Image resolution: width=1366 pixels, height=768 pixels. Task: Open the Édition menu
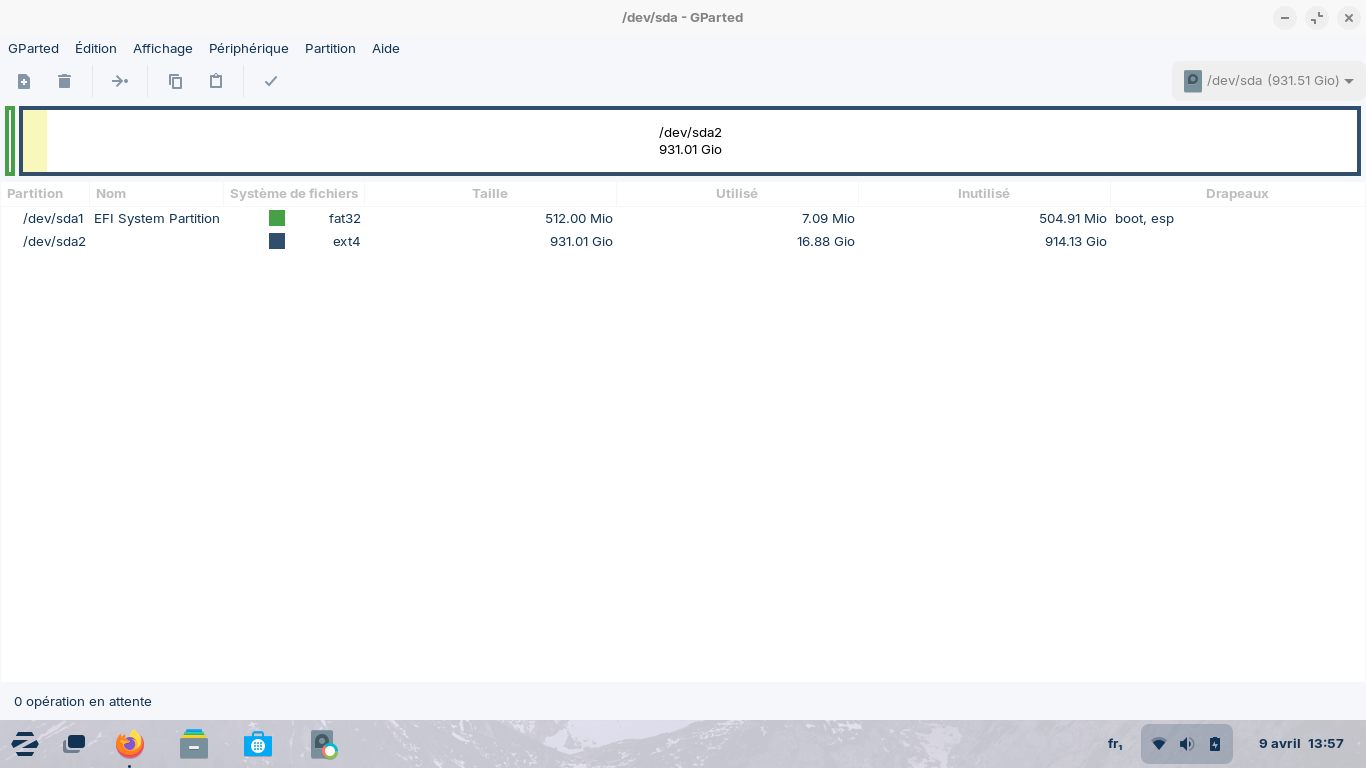(x=95, y=48)
